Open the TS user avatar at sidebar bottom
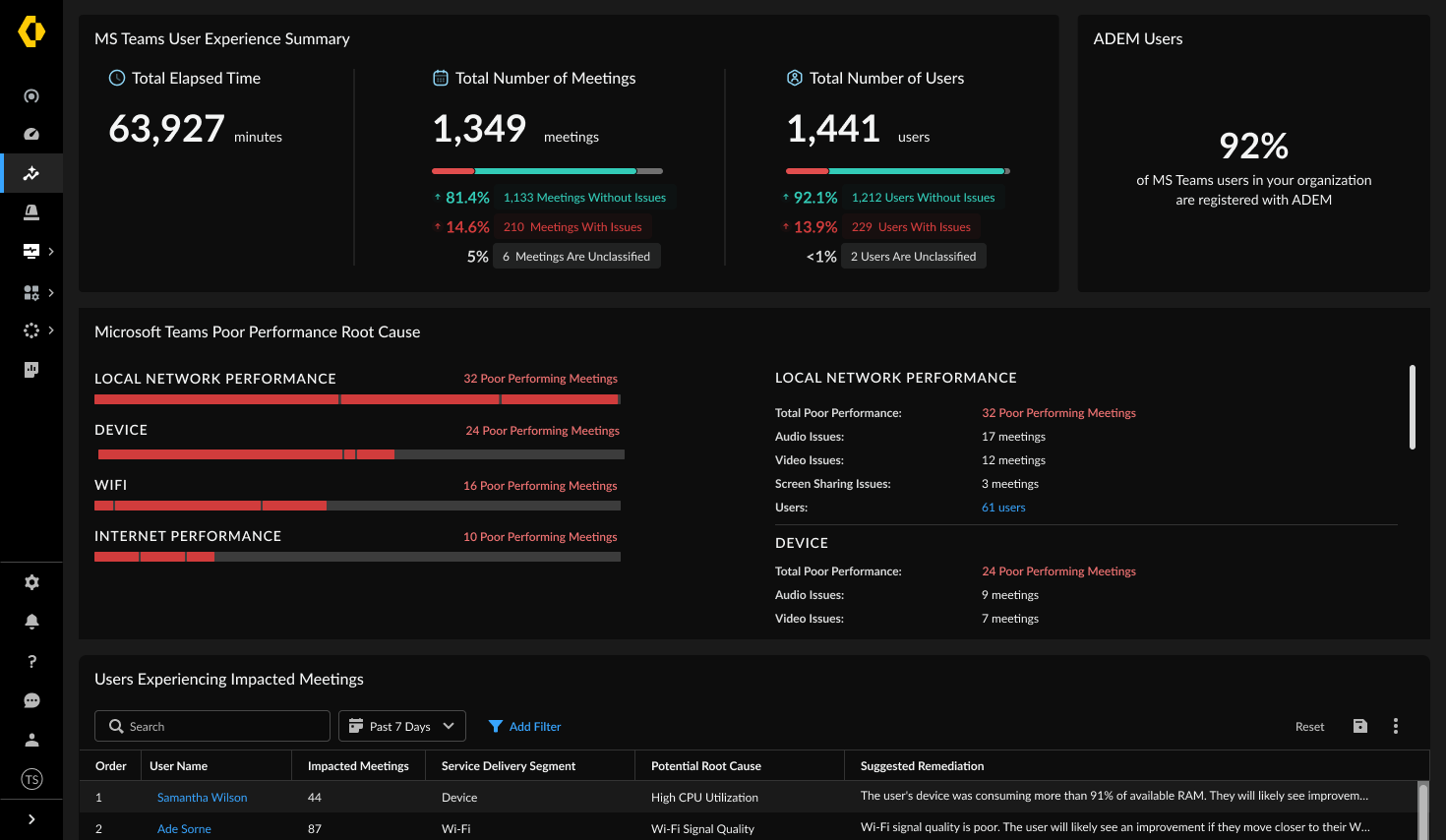Screen dimensions: 1446x840 (x=31, y=779)
